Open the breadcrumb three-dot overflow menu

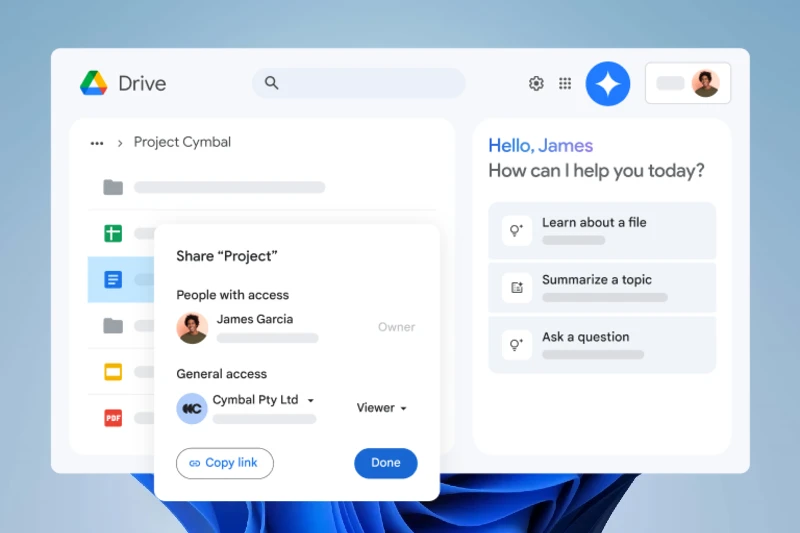[x=97, y=143]
